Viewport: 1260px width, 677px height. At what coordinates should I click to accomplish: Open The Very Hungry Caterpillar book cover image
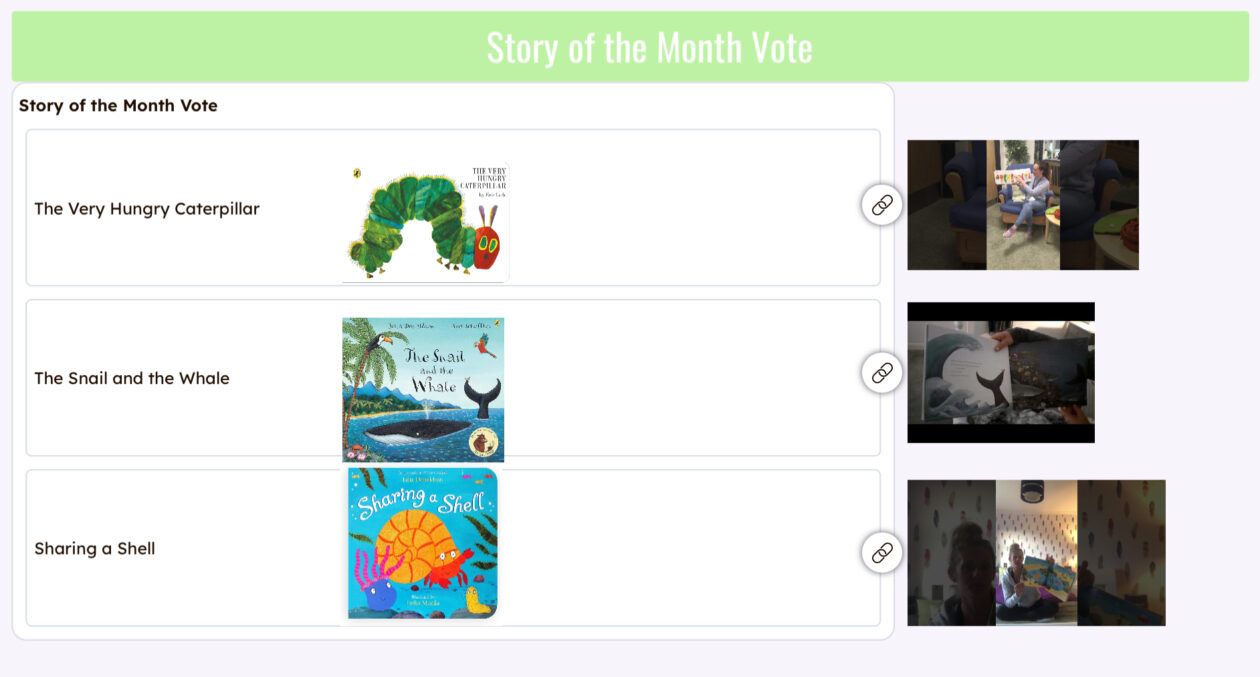(425, 222)
